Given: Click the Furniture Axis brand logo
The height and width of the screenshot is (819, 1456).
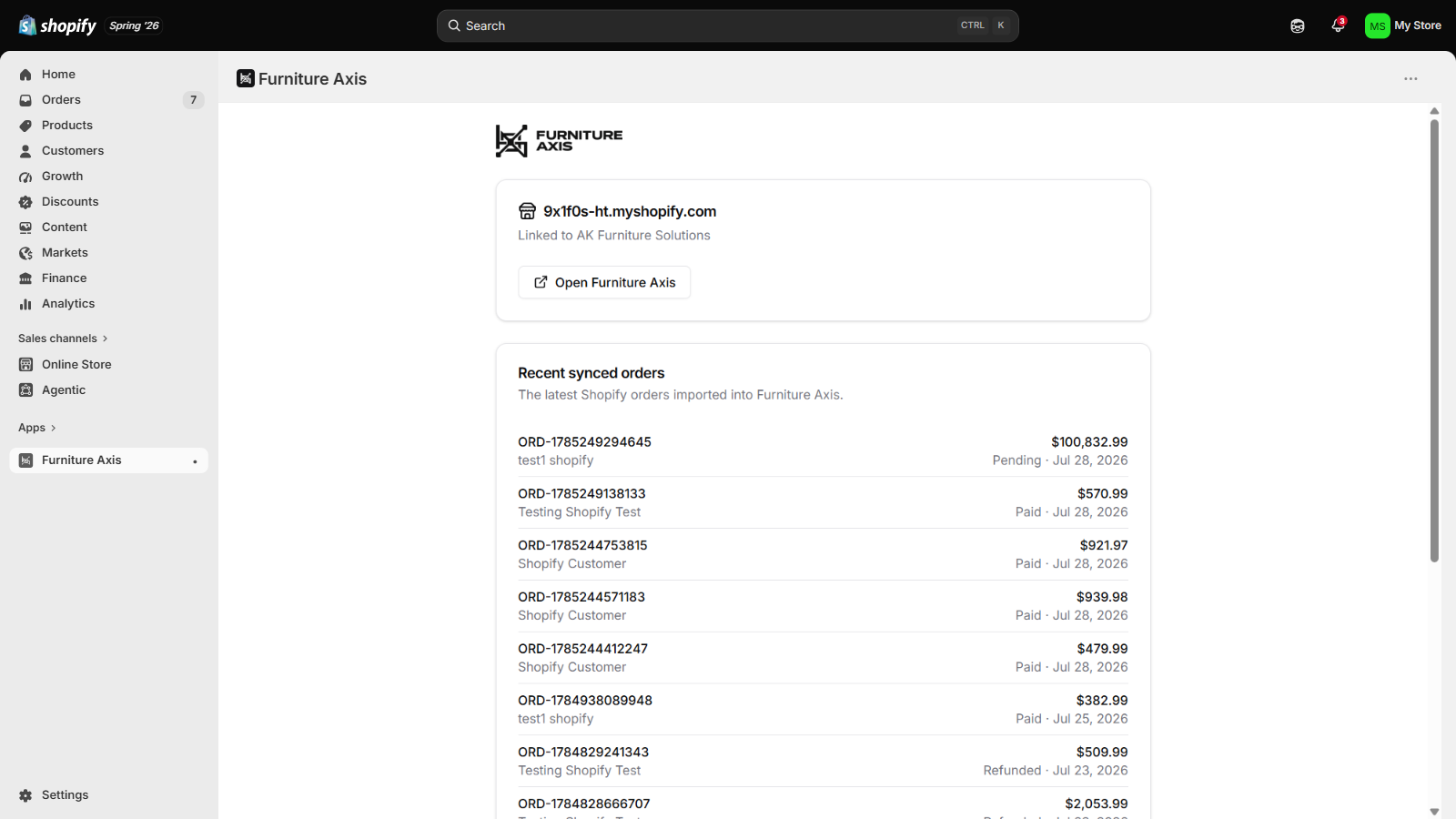Looking at the screenshot, I should pyautogui.click(x=559, y=141).
